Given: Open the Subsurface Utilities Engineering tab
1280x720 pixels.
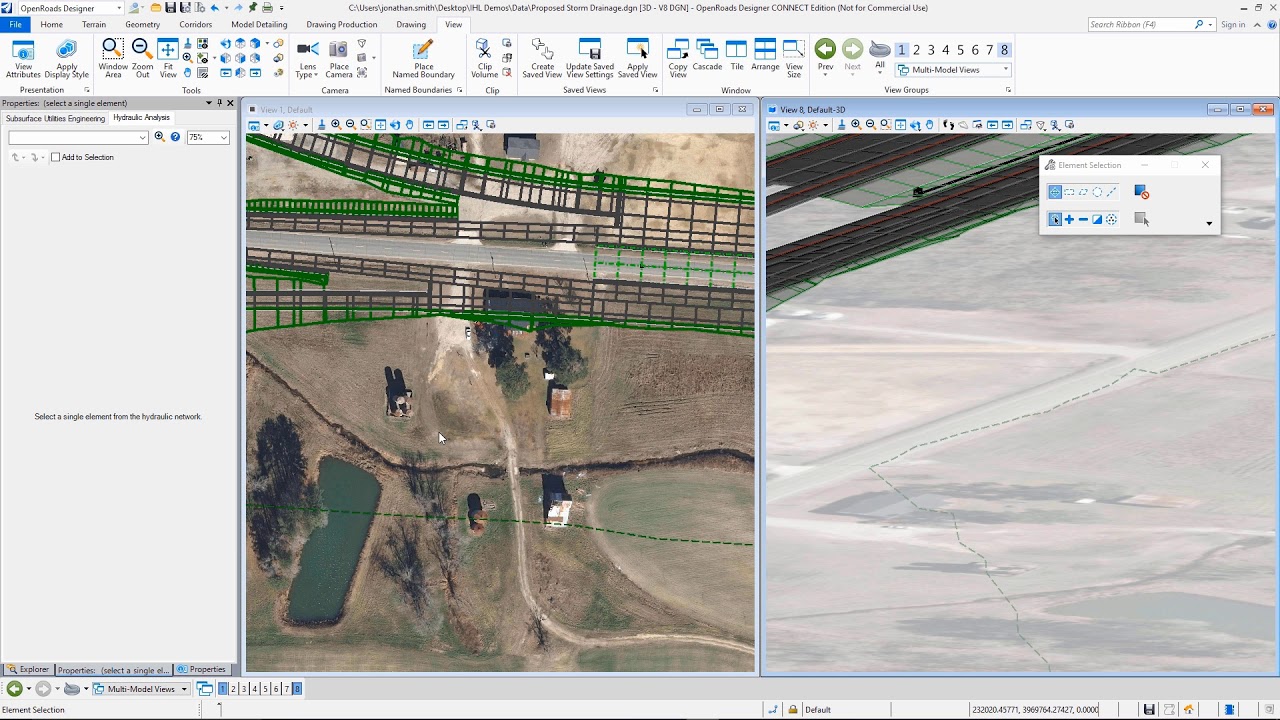Looking at the screenshot, I should pos(55,118).
